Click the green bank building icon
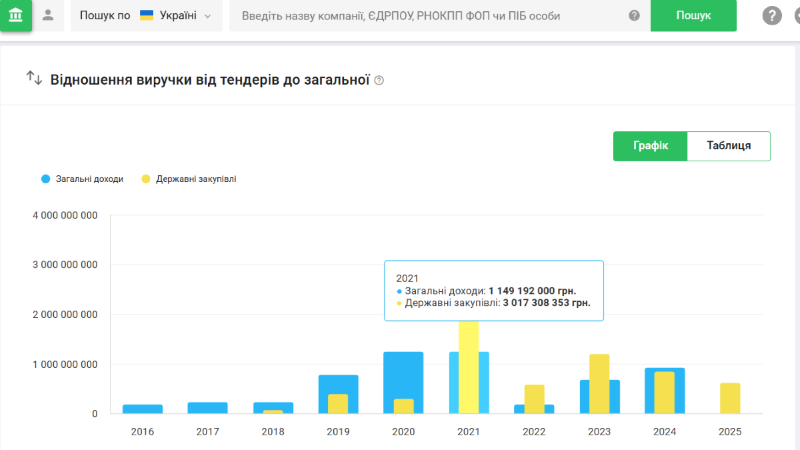Viewport: 800px width, 450px height. point(16,16)
